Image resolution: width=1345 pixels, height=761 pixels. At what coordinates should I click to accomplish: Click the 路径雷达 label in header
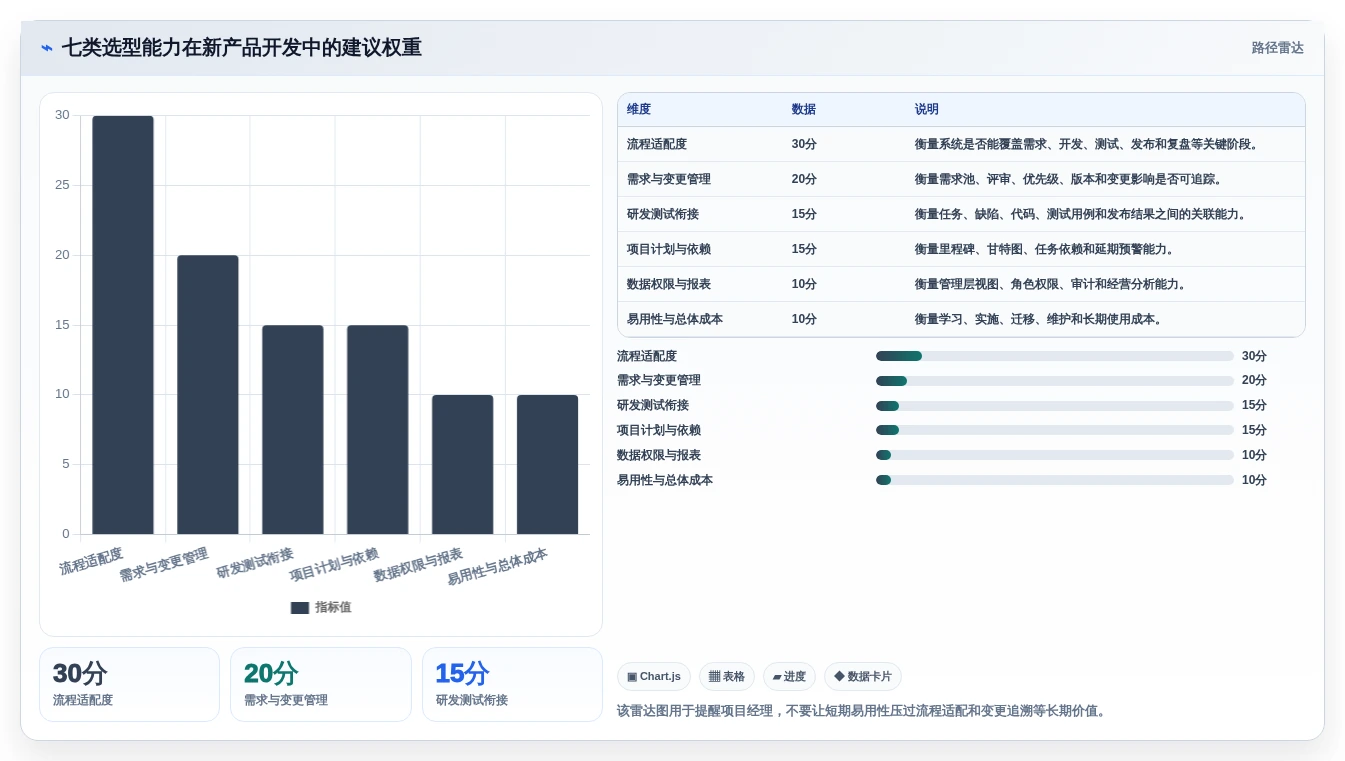pyautogui.click(x=1277, y=48)
